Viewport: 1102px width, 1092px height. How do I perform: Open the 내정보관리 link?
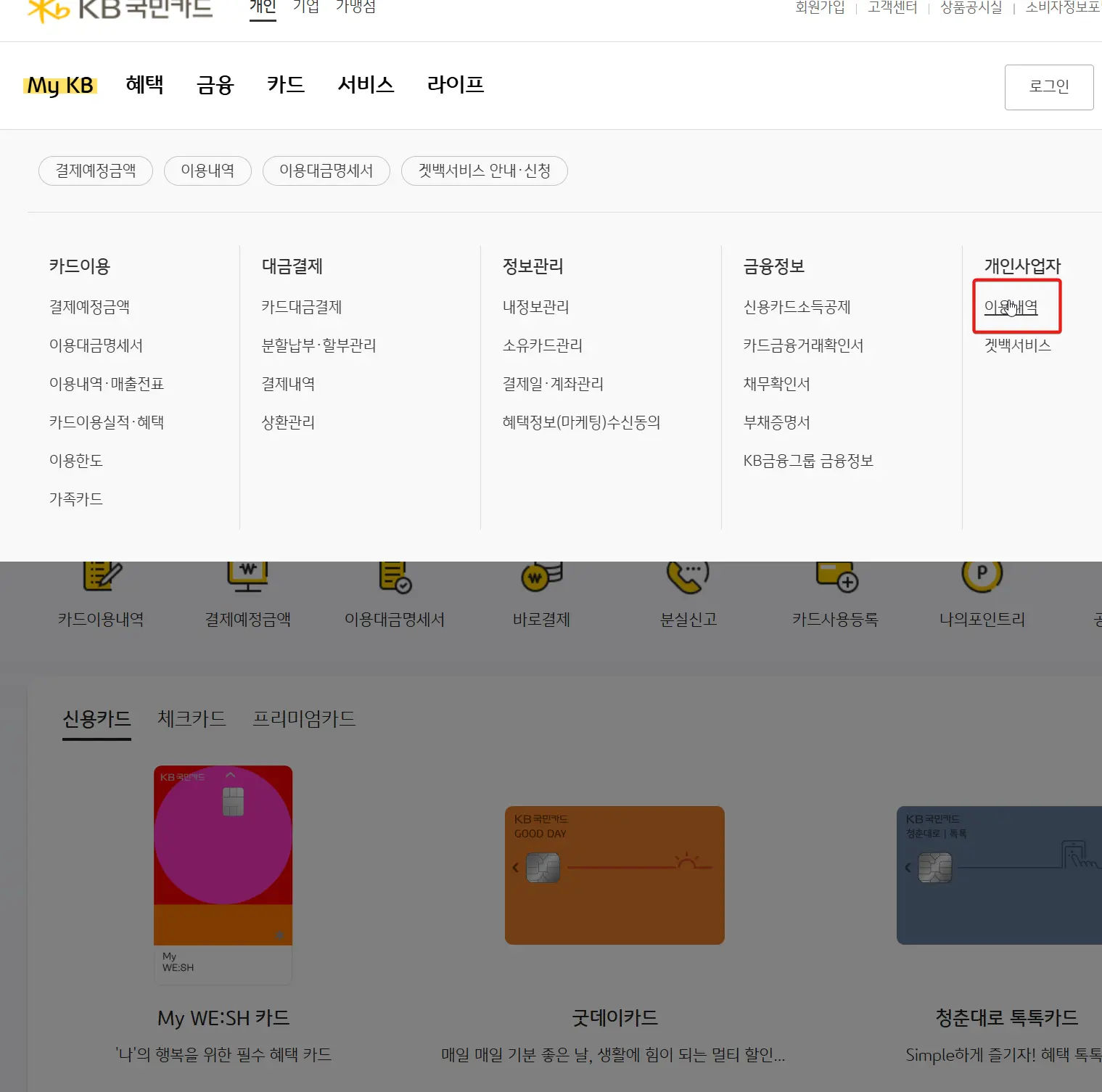tap(536, 307)
